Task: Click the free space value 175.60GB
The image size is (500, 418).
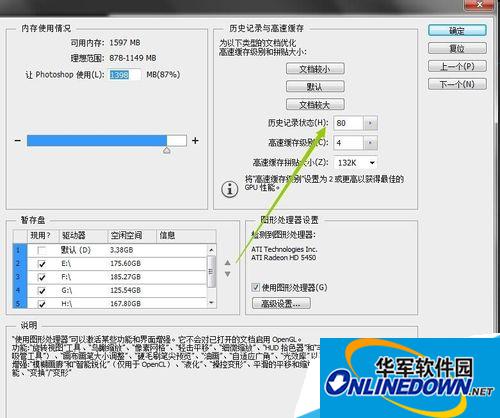Action: tap(125, 264)
